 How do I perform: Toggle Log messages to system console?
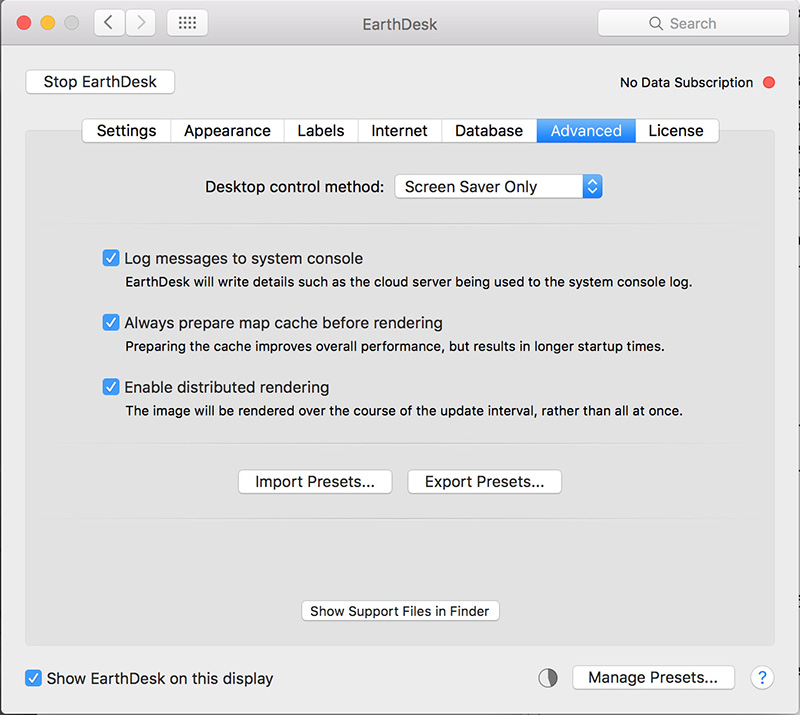(x=111, y=258)
